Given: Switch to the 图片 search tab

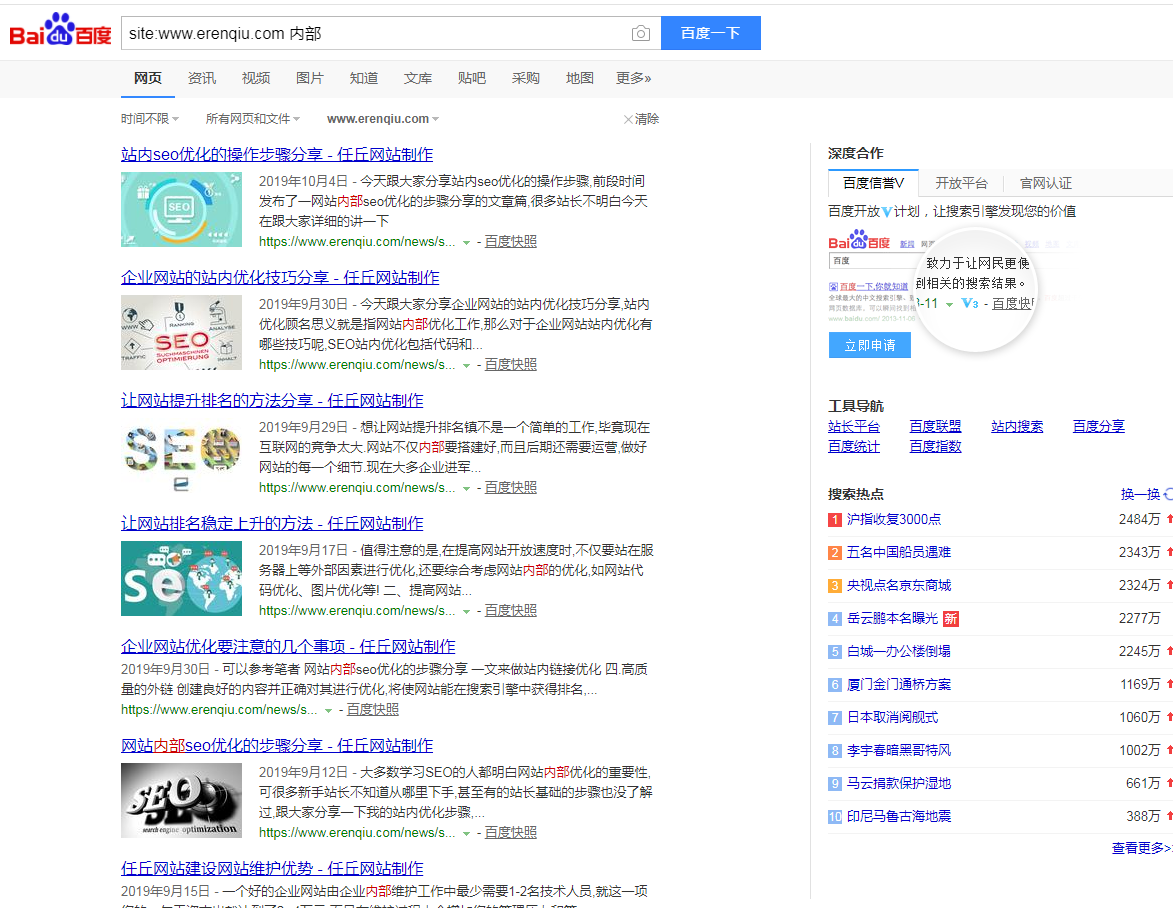Looking at the screenshot, I should tap(310, 78).
